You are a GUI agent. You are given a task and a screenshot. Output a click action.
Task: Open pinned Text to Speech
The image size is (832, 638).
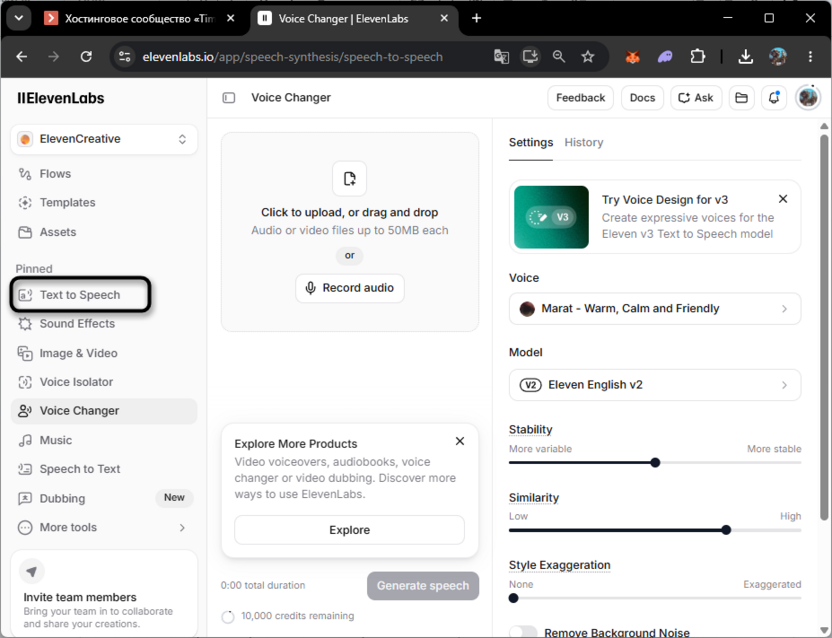[x=81, y=295]
